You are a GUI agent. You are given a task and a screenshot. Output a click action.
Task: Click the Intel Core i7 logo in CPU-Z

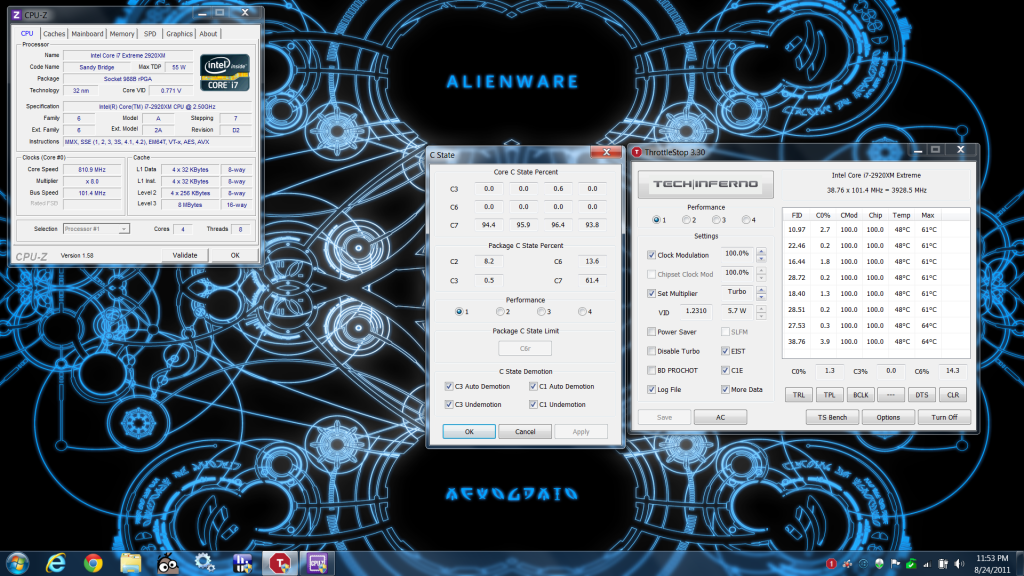click(x=225, y=72)
